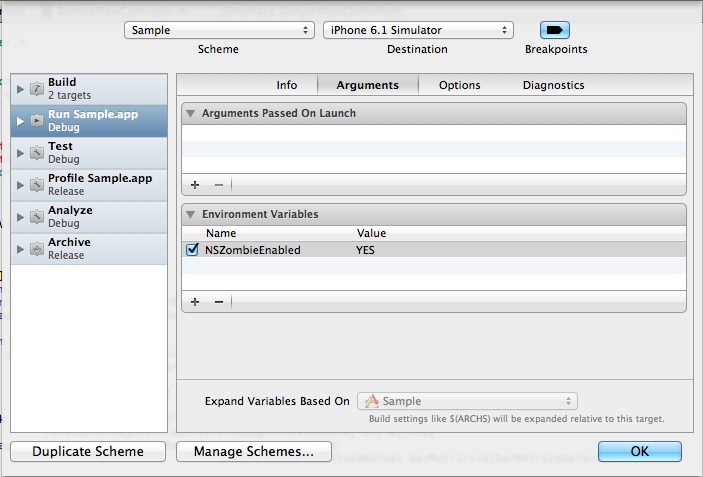
Task: Click the Profile Sample.app instrument icon
Action: tap(37, 185)
